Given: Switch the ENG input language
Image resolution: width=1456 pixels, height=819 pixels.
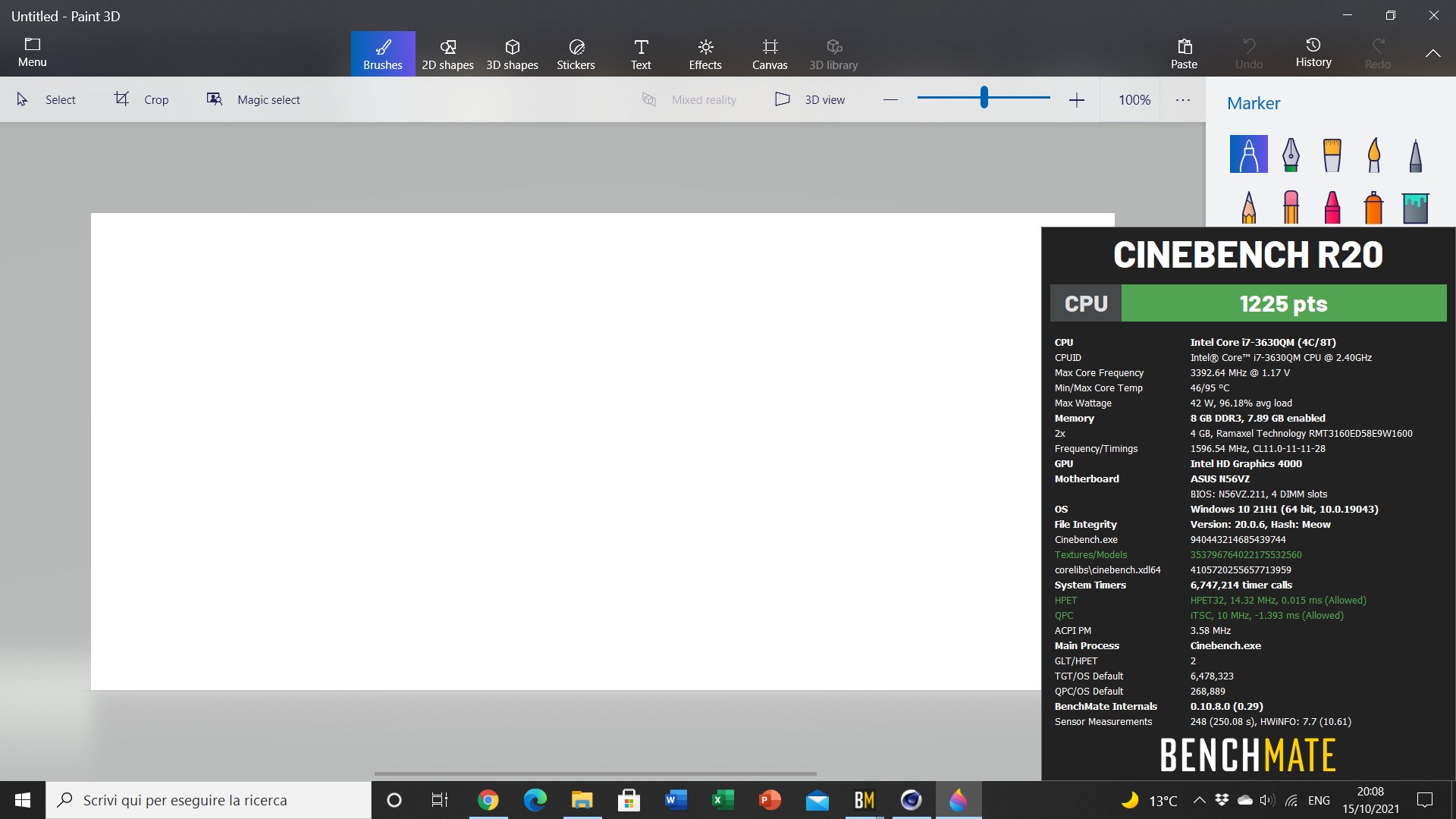Looking at the screenshot, I should pyautogui.click(x=1319, y=800).
